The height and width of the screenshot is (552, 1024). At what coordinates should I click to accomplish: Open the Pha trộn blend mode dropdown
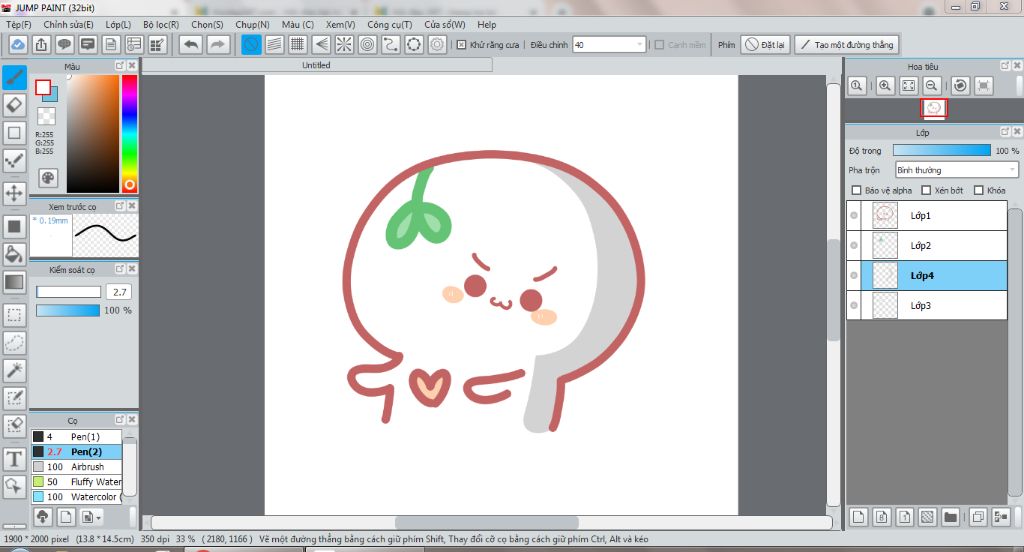957,170
